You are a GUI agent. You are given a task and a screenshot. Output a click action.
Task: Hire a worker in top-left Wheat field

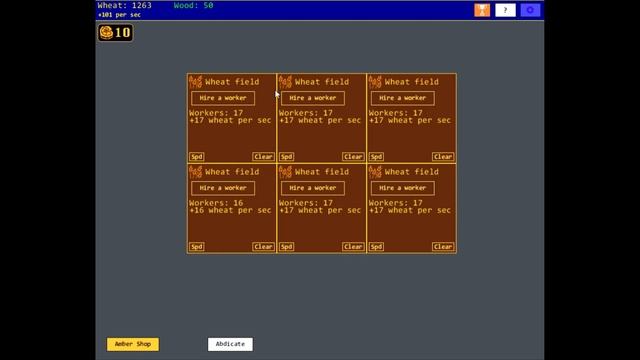223,98
